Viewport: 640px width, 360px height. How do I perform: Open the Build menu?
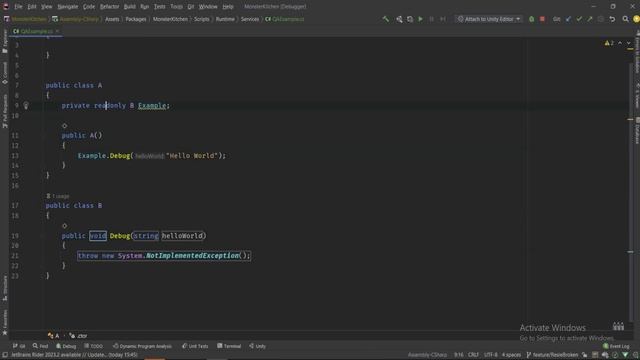[130, 7]
